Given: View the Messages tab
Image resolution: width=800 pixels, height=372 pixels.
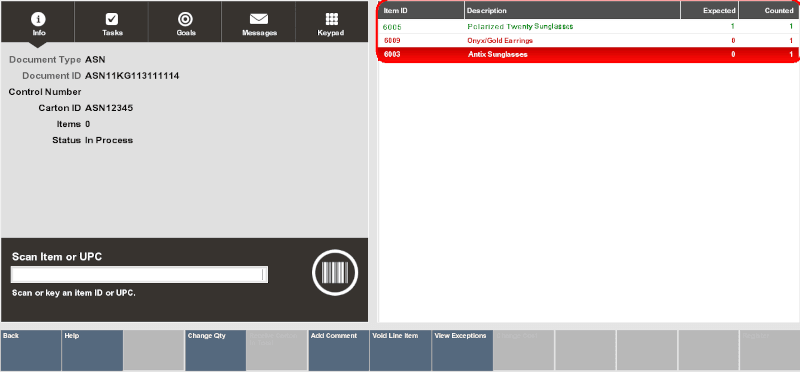Looking at the screenshot, I should click(259, 22).
